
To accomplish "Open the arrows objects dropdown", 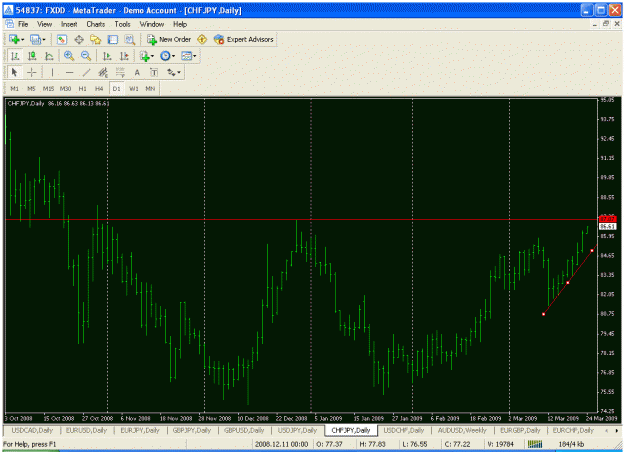I will 174,73.
